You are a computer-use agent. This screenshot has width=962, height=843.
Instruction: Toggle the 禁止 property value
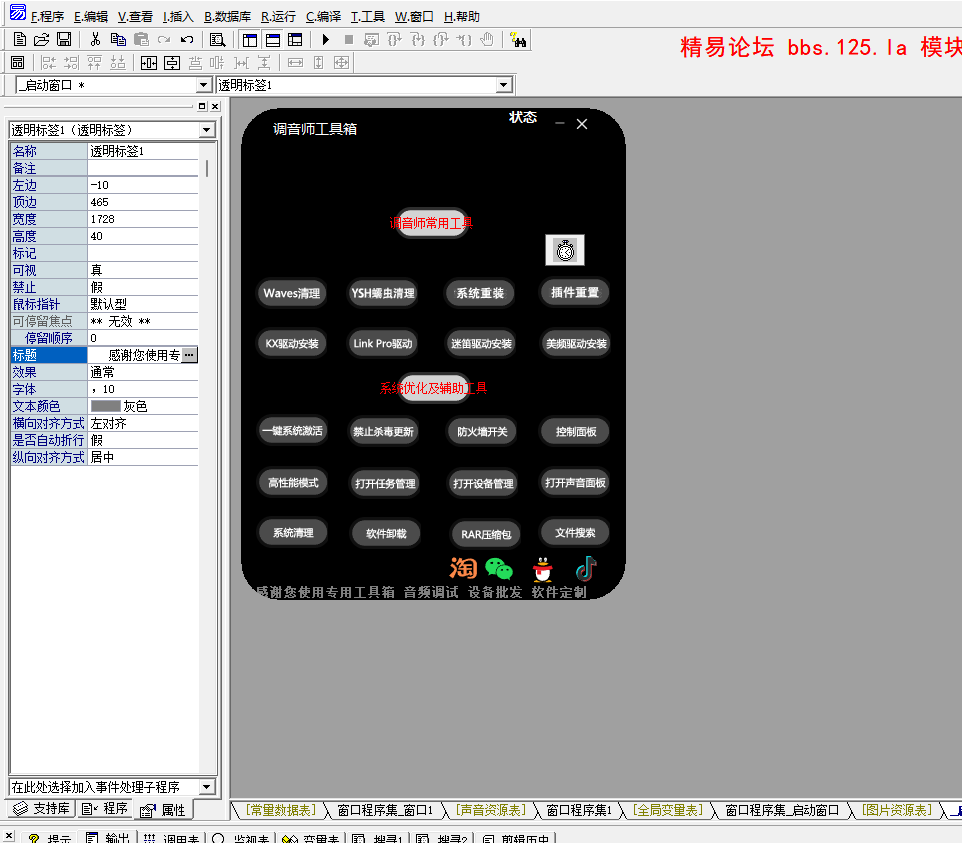coord(140,286)
